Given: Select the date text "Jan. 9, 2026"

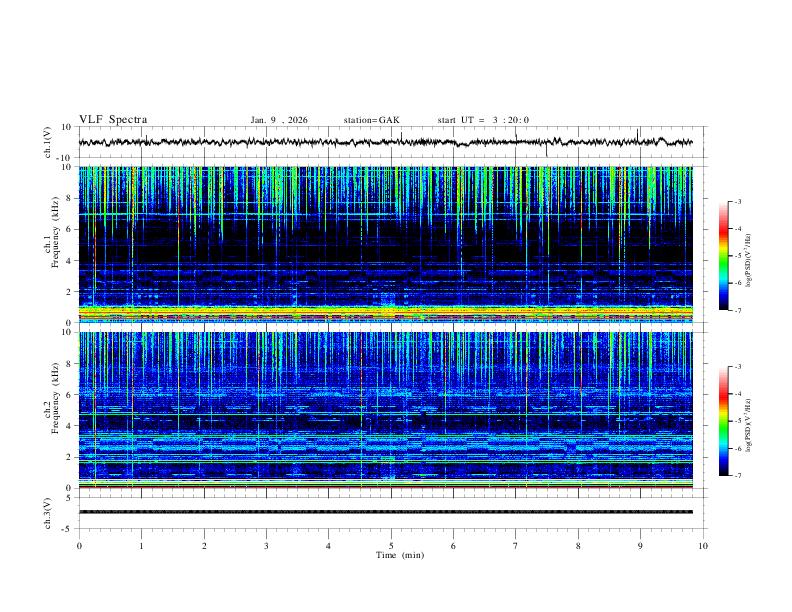Looking at the screenshot, I should tap(279, 120).
